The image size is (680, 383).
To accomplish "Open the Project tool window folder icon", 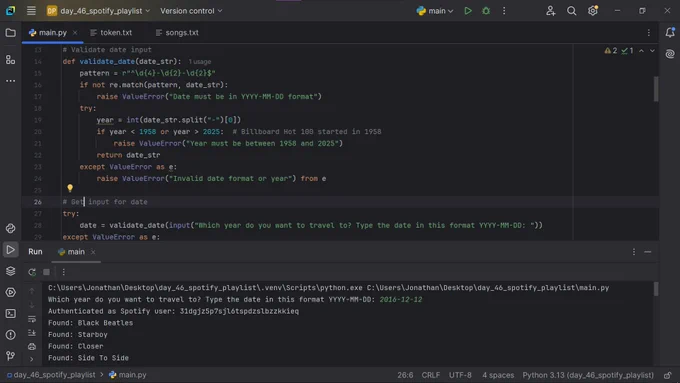I will 10,33.
